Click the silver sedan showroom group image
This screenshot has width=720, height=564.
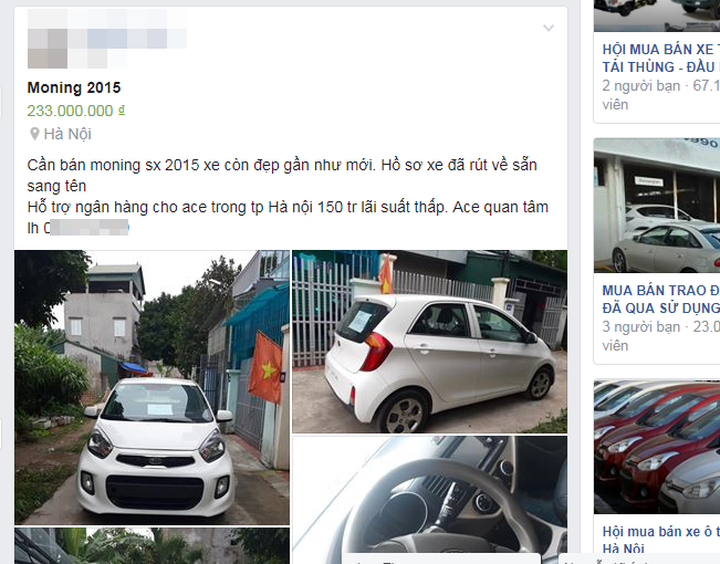click(x=657, y=205)
